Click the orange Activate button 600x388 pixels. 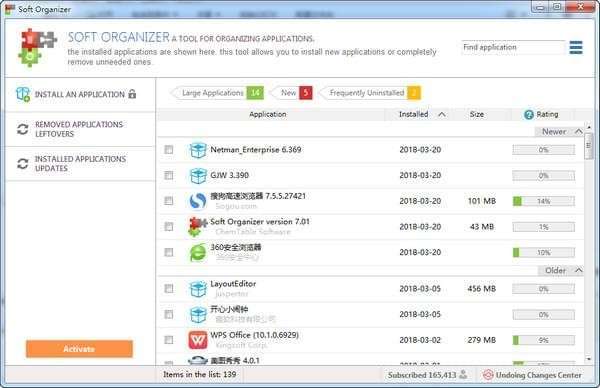(x=79, y=349)
